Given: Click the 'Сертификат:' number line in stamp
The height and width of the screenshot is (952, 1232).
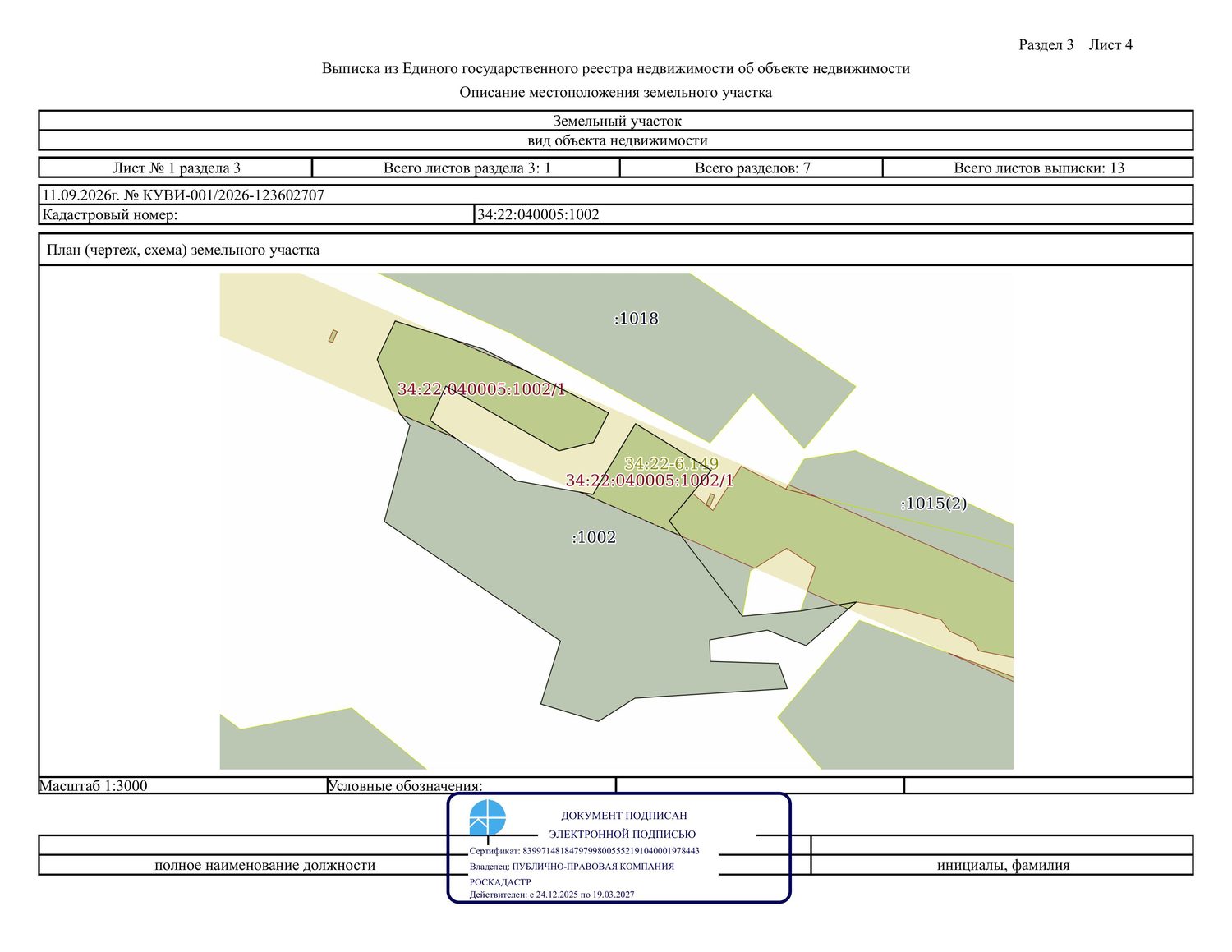Looking at the screenshot, I should 585,851.
